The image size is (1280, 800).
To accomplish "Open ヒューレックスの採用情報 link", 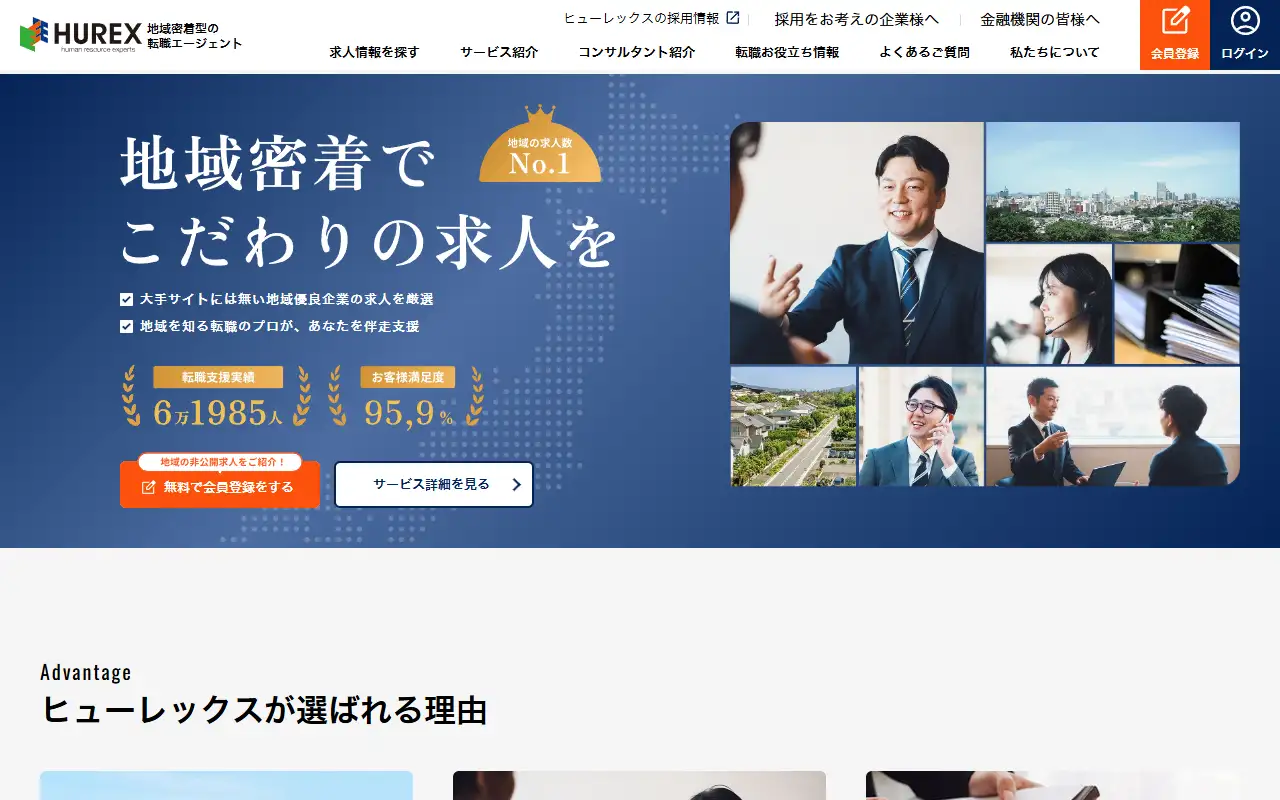I will pyautogui.click(x=651, y=18).
